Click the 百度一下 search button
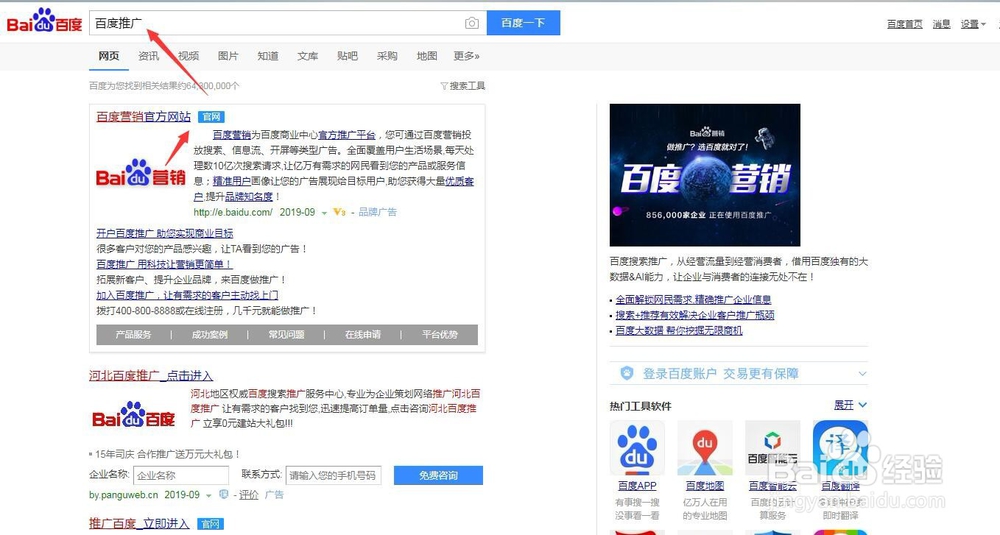 [x=523, y=23]
